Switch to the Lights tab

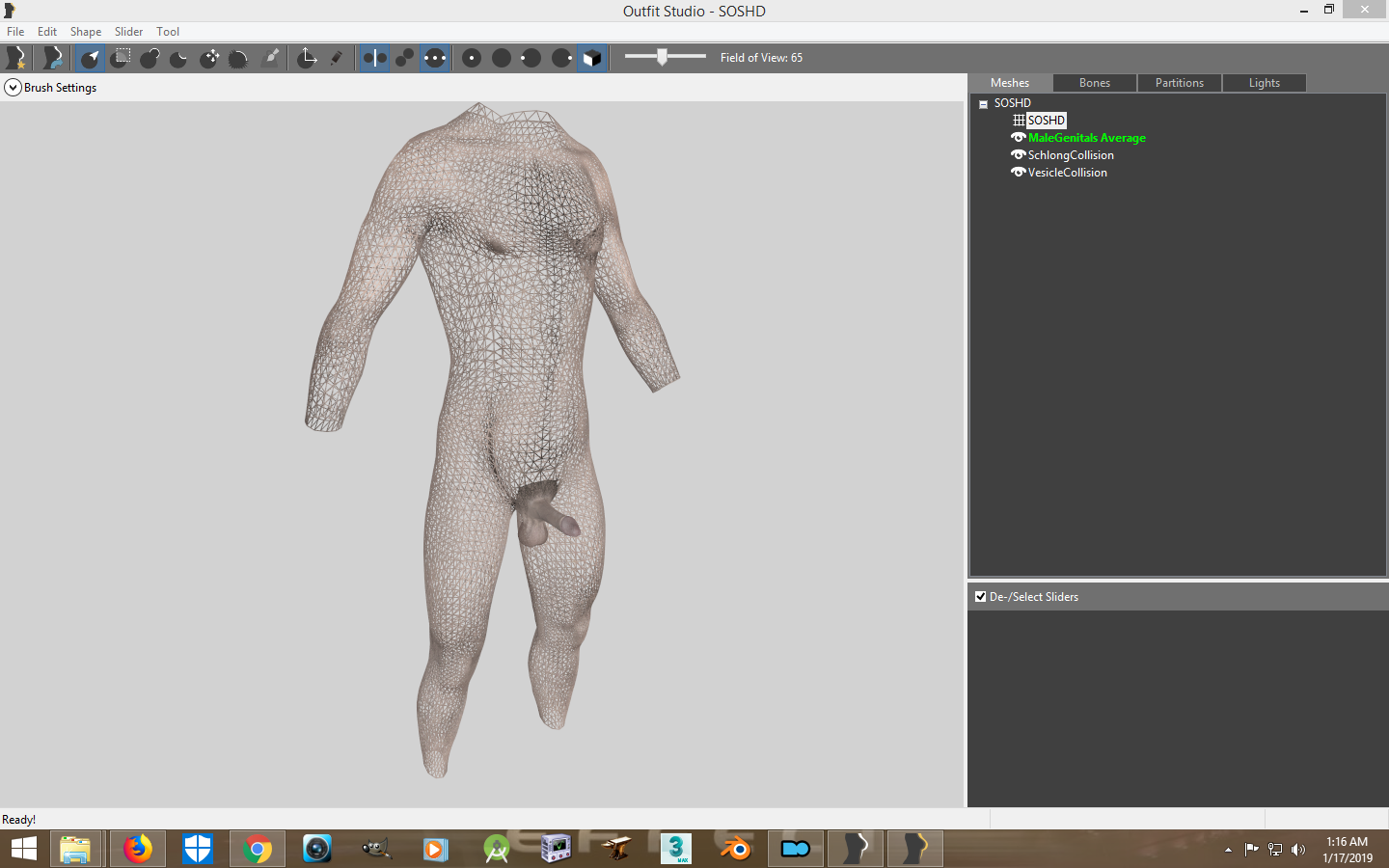click(x=1265, y=83)
